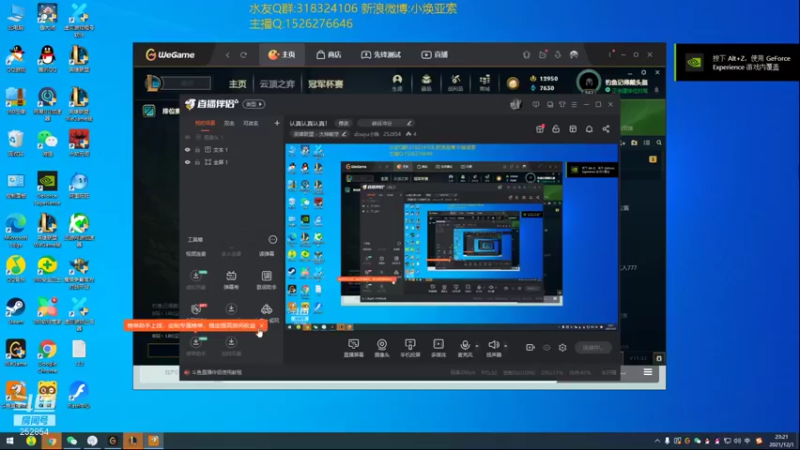Viewport: 800px width, 450px height.
Task: Open the League client 生涯 profile icon
Action: coord(397,83)
